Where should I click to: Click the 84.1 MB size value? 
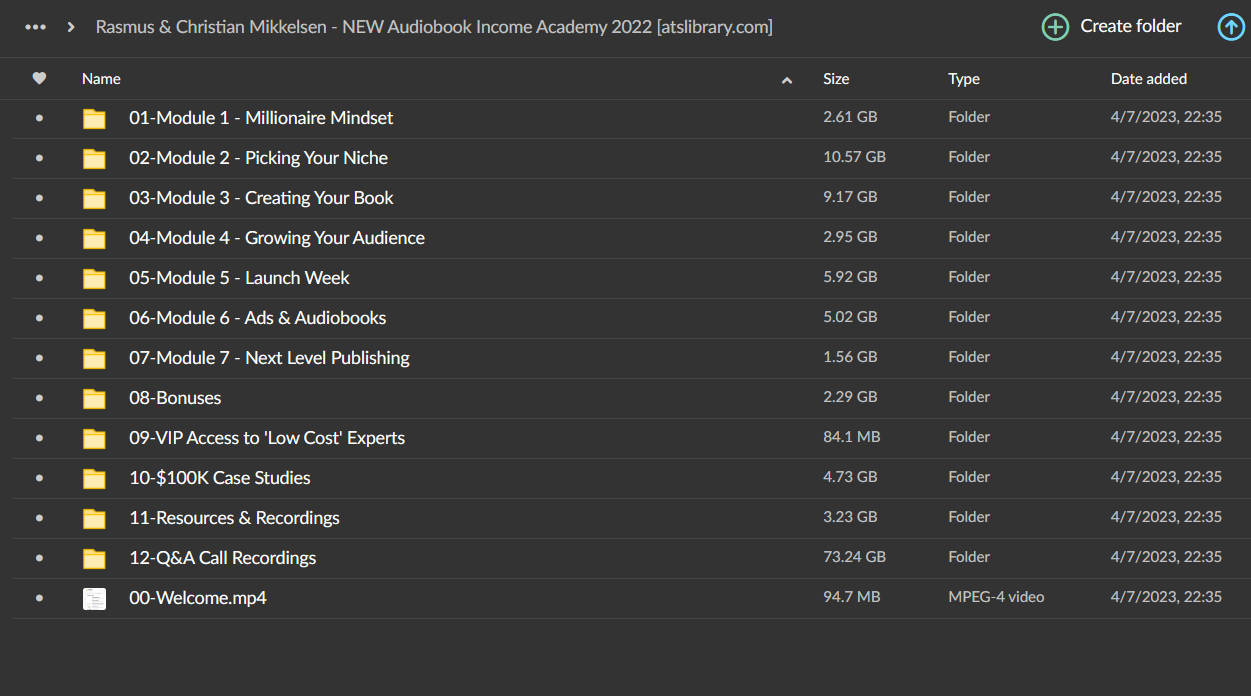(x=851, y=437)
